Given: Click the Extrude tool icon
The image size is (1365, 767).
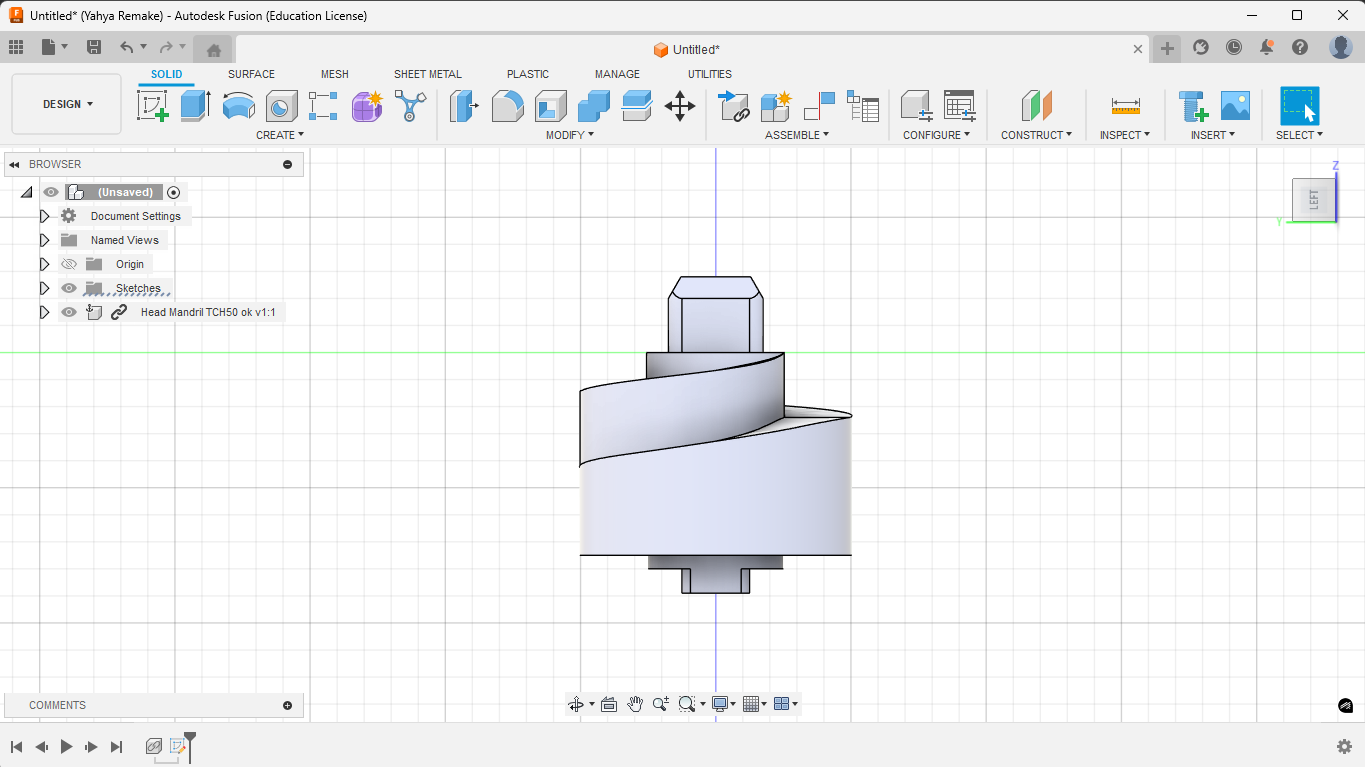Looking at the screenshot, I should pyautogui.click(x=195, y=105).
